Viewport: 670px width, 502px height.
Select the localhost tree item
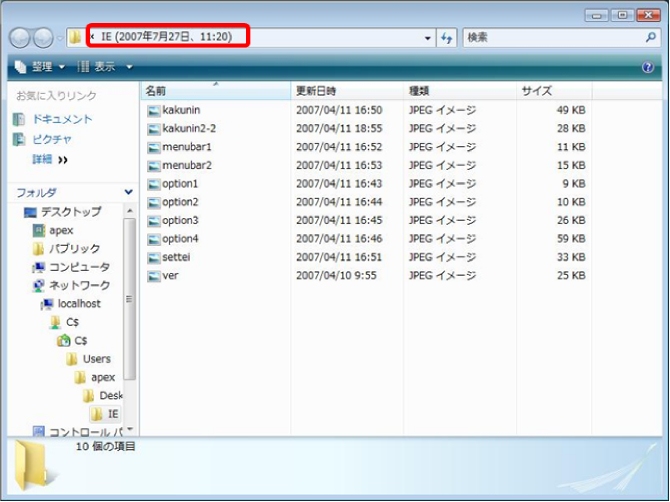coord(79,303)
